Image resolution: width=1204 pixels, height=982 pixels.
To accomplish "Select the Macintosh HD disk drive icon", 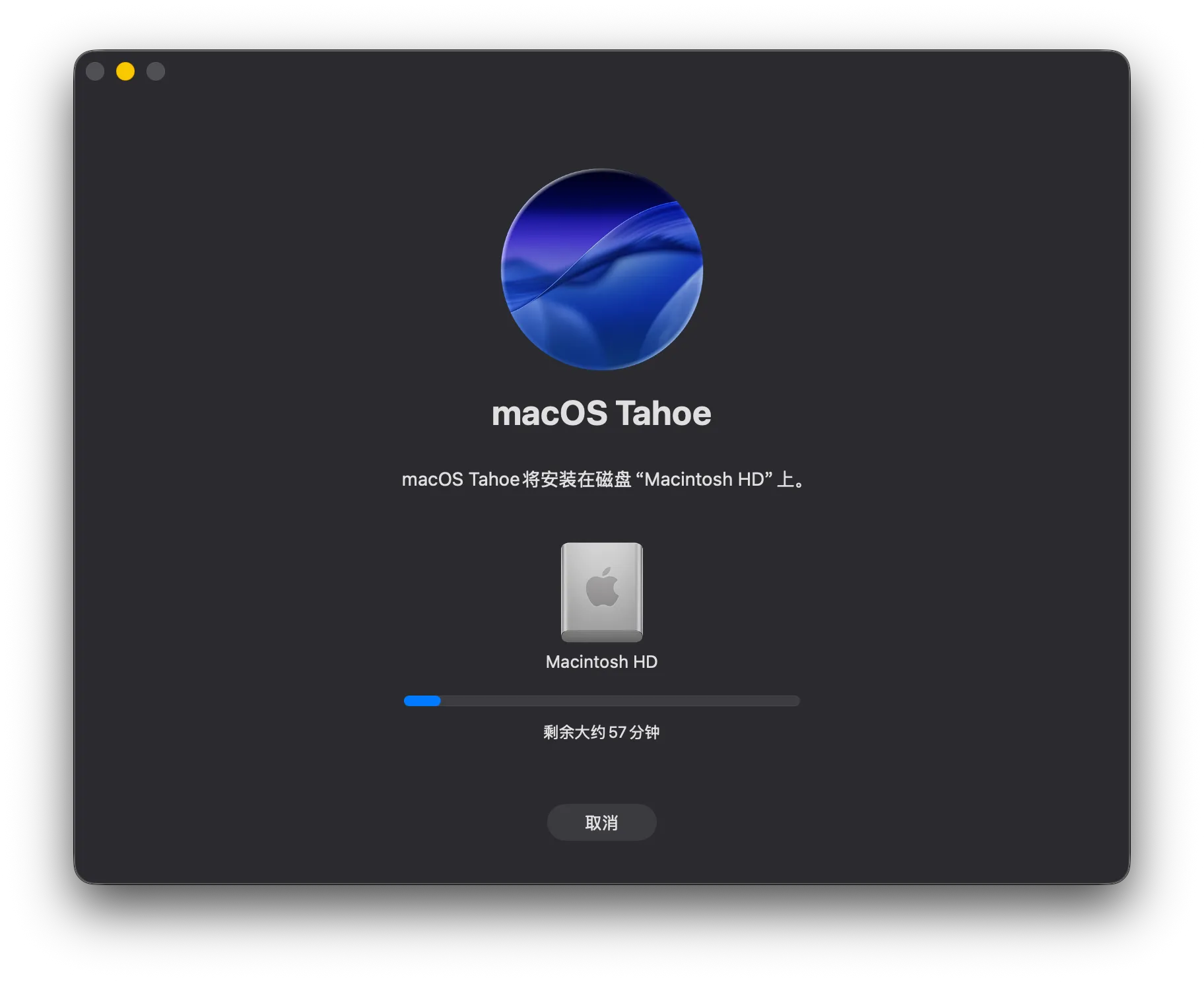I will coord(601,592).
